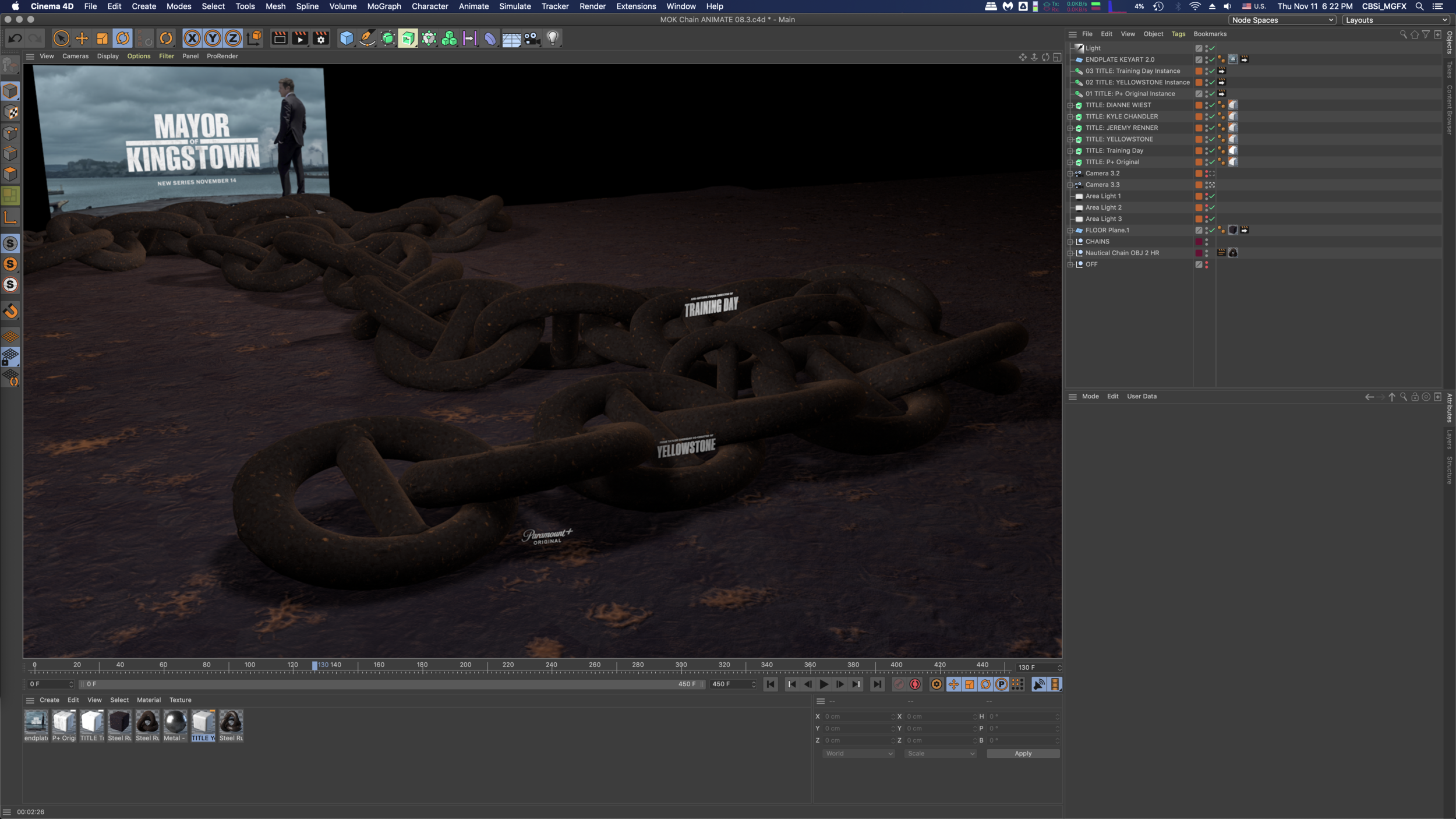
Task: Click the texture tag on FLOOR Plane.1
Action: (x=1233, y=230)
